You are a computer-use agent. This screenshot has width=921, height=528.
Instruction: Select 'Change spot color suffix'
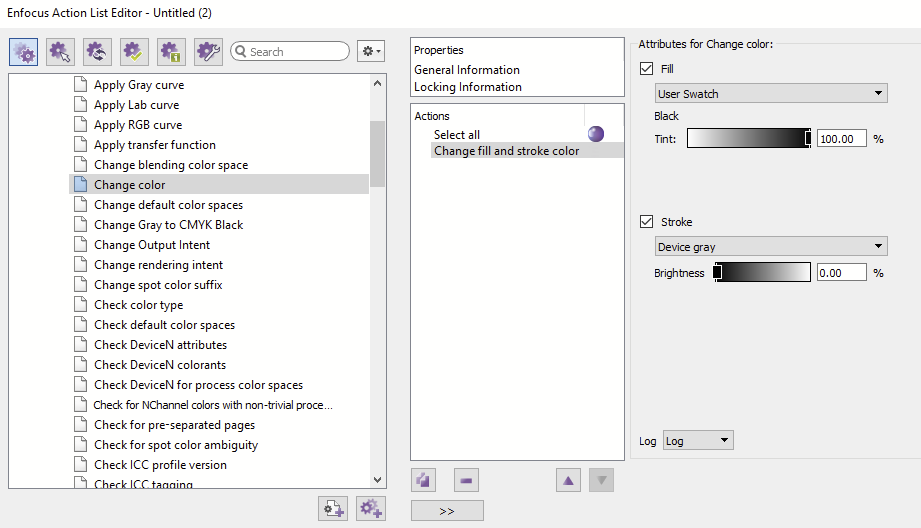158,285
